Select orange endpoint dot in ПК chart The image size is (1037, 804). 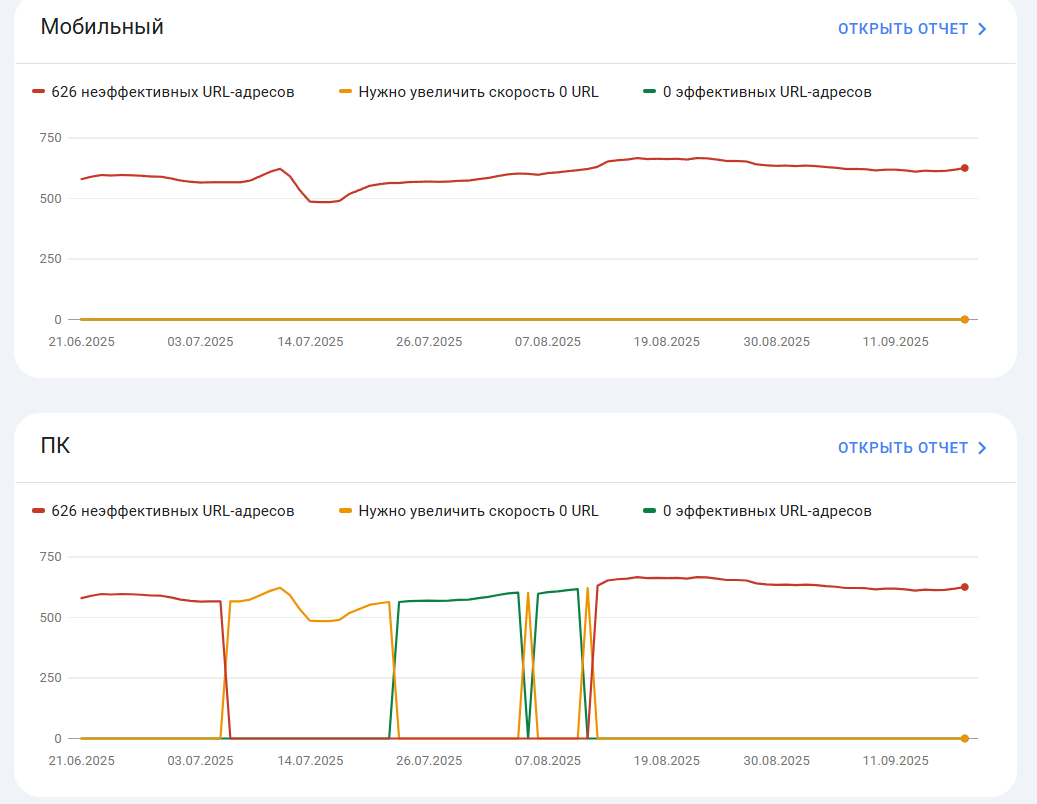click(x=965, y=739)
